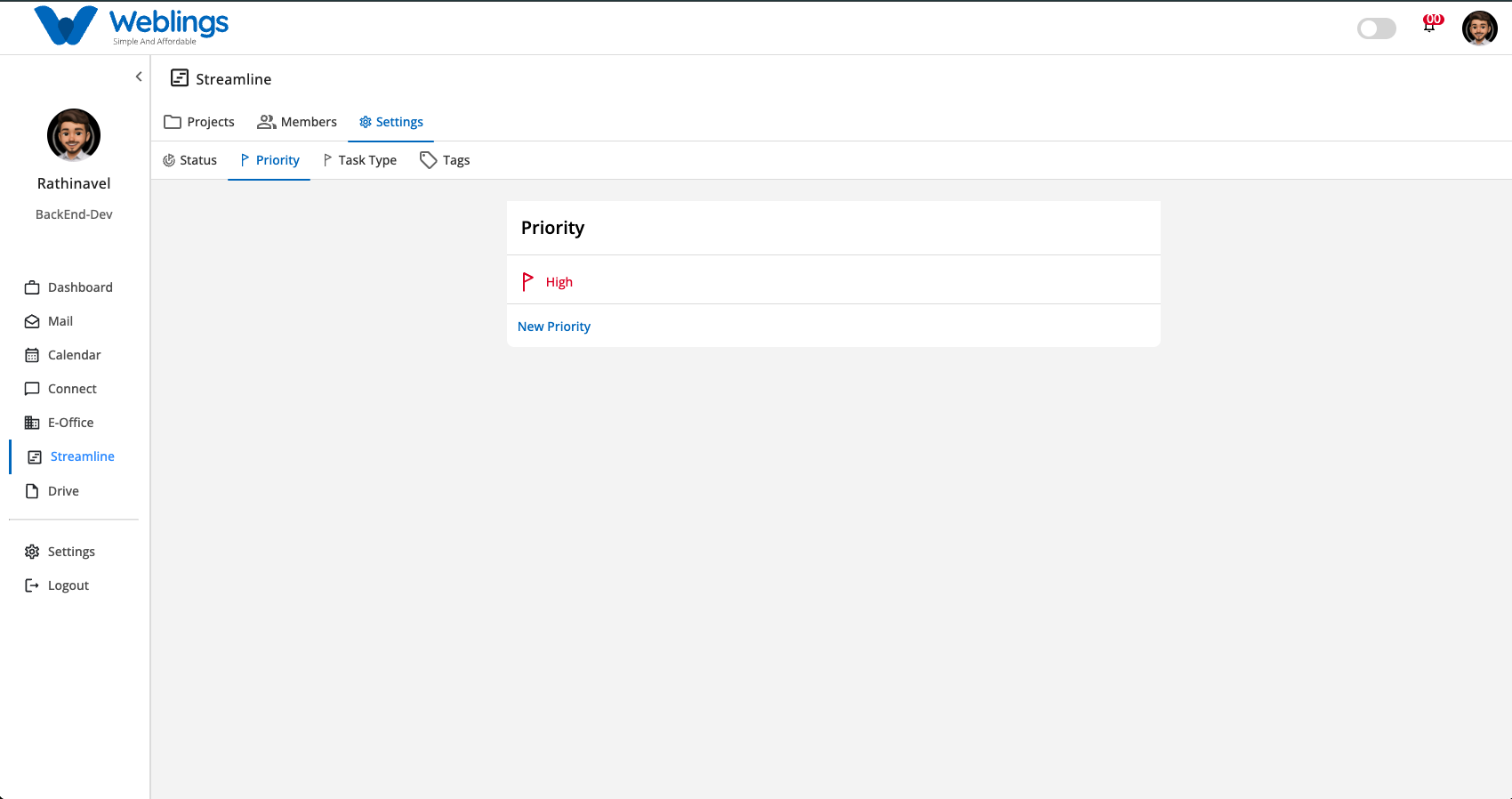This screenshot has height=799, width=1512.
Task: Click the sidebar Settings gear icon
Action: click(32, 552)
